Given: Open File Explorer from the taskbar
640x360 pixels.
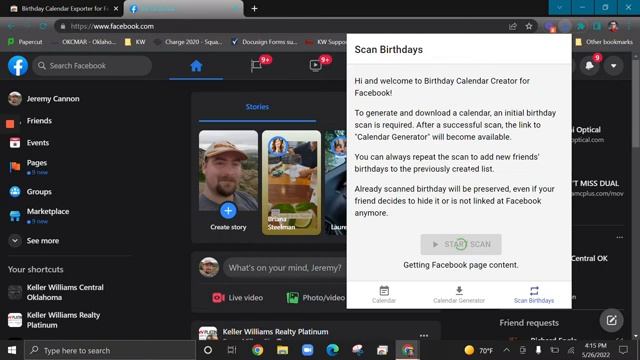Looking at the screenshot, I should (282, 350).
